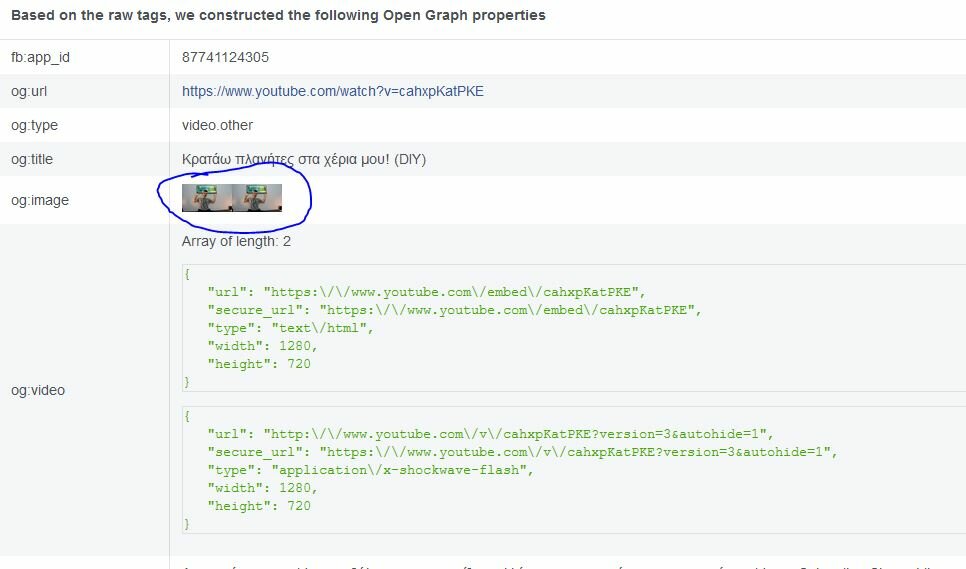Click the "type": "text/html" line
This screenshot has height=569, width=966.
[x=290, y=328]
